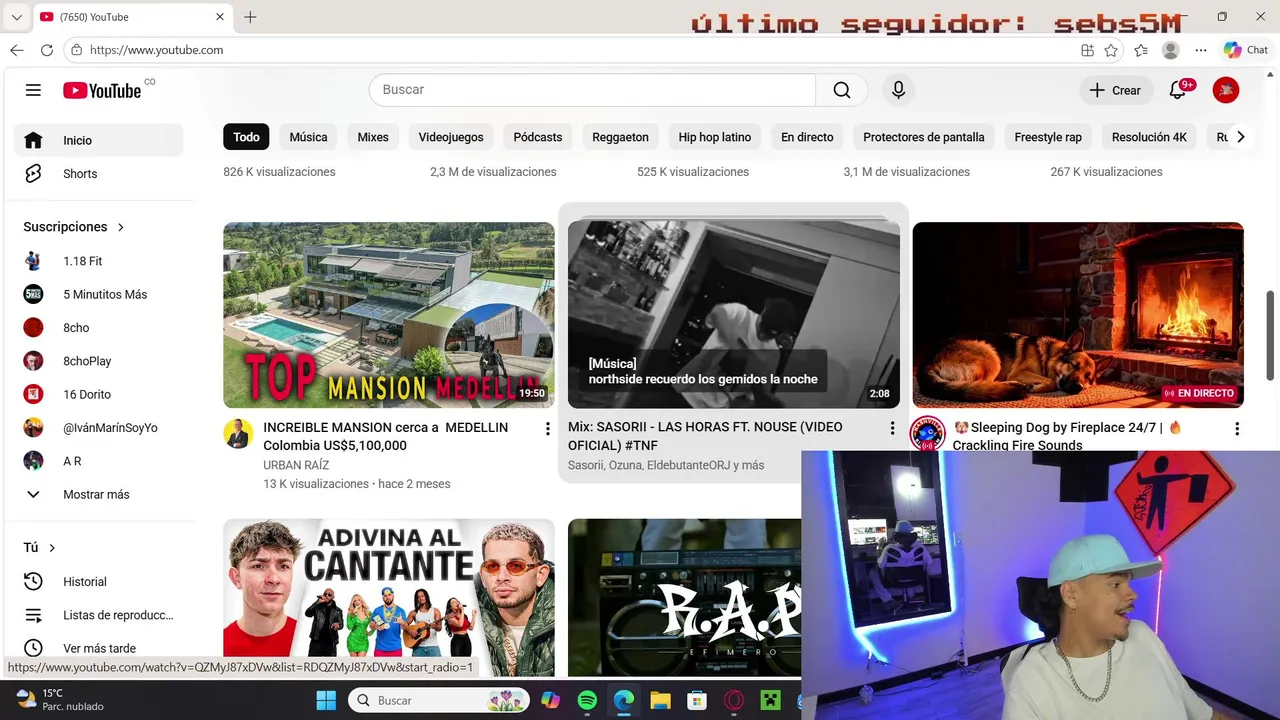The width and height of the screenshot is (1280, 720).
Task: Expand the Tú section
Action: click(40, 547)
